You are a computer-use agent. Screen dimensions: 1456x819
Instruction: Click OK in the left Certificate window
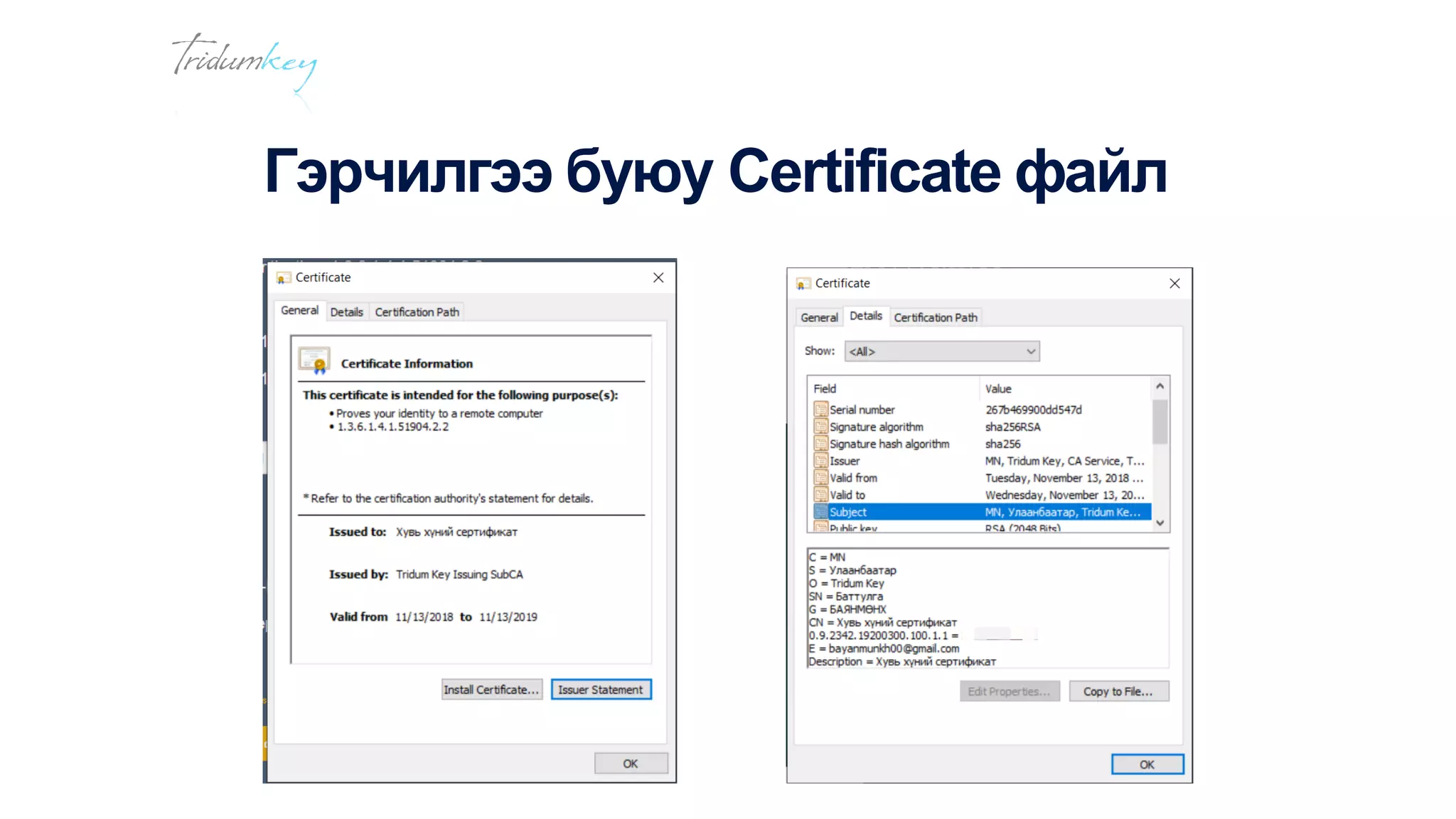pyautogui.click(x=631, y=764)
